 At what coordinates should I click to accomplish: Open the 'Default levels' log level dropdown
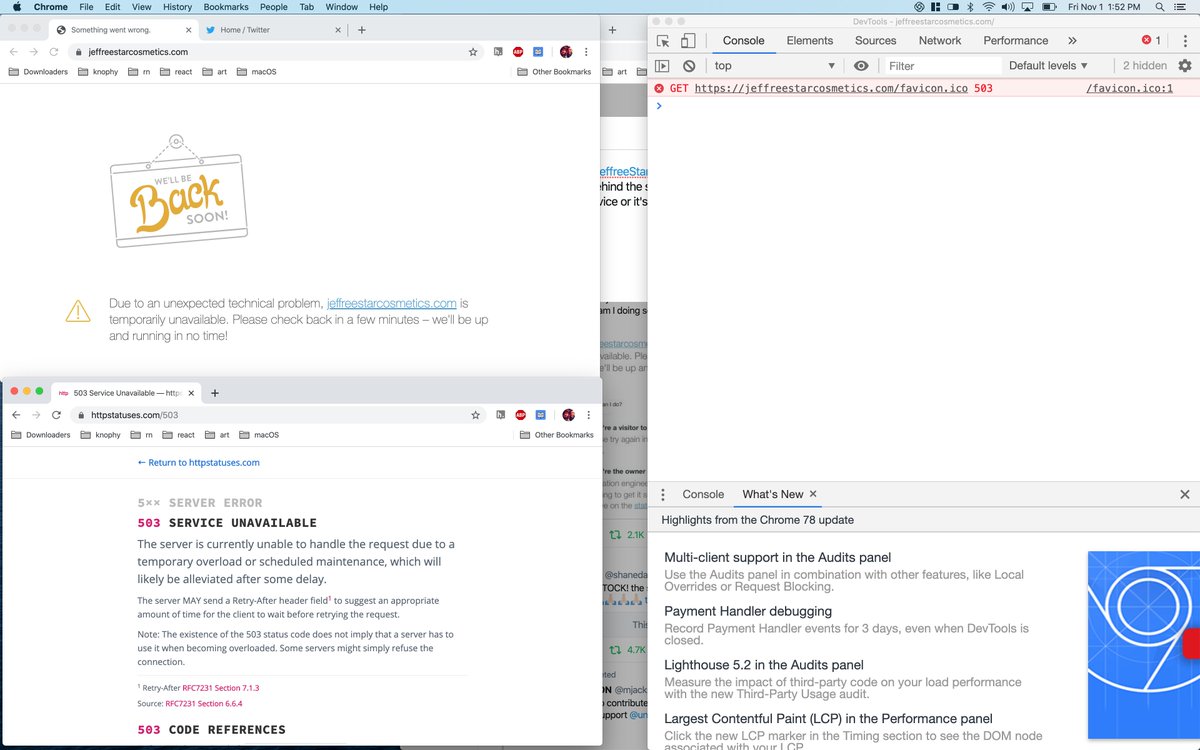(x=1048, y=66)
